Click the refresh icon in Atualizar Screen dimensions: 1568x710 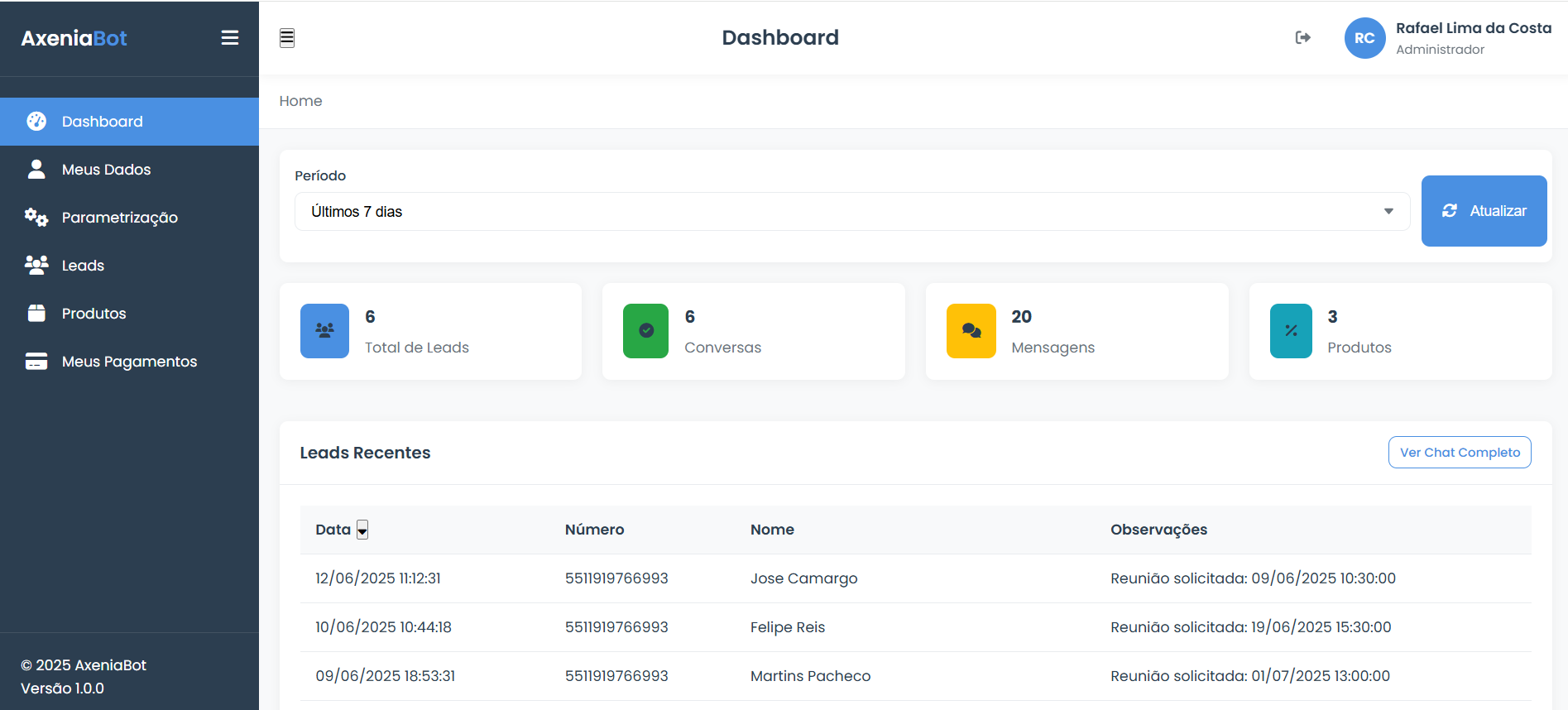click(1450, 211)
